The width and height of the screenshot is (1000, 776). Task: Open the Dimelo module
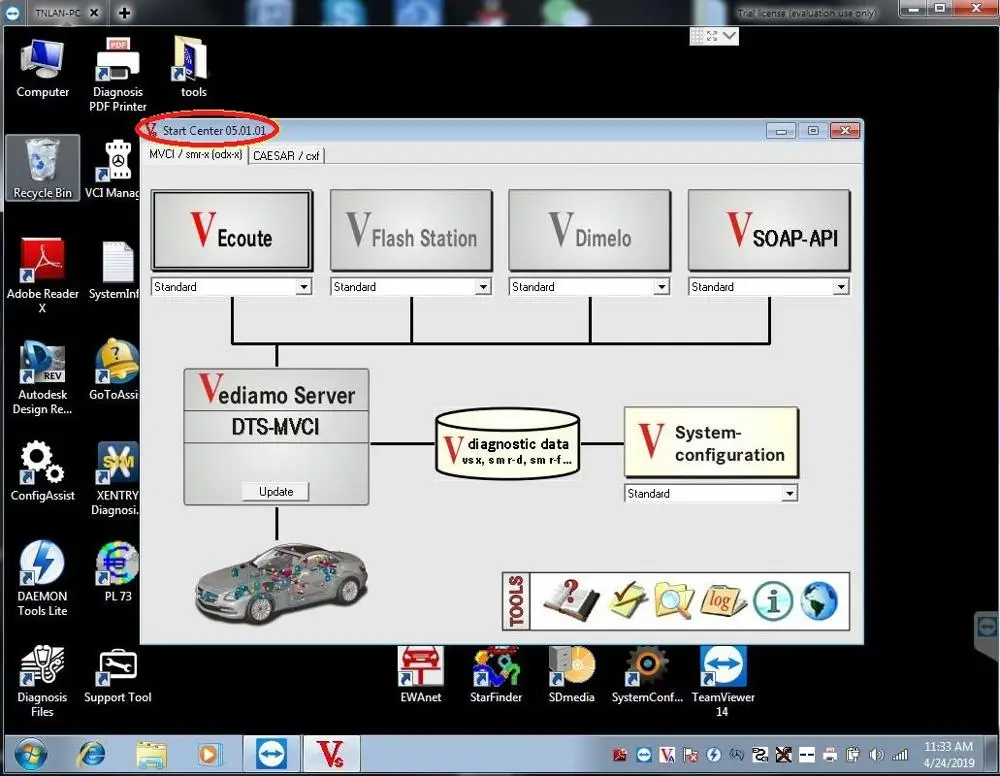coord(590,231)
